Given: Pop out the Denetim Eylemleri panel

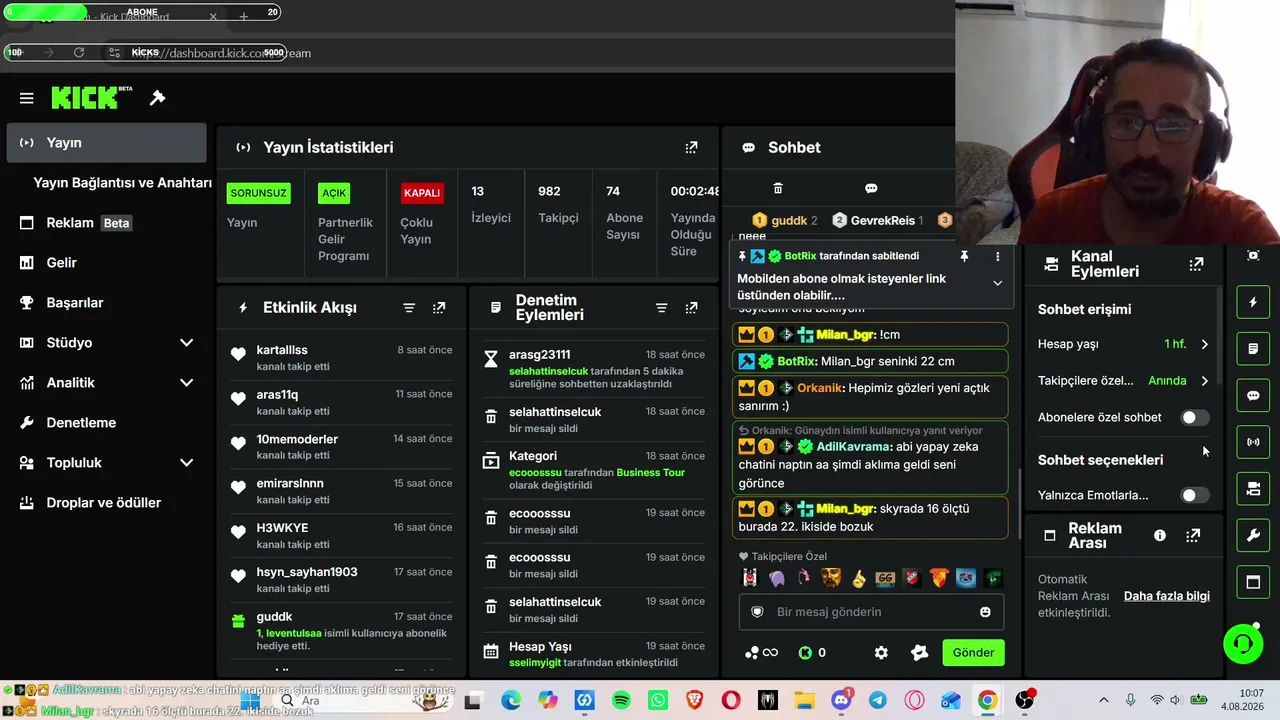Looking at the screenshot, I should 691,308.
